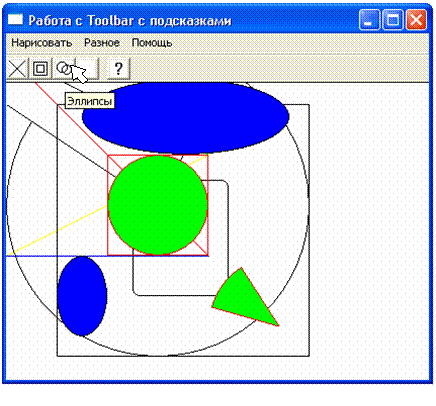This screenshot has height=406, width=436.
Task: Choose the ellipses tool with overlapping circles icon
Action: pos(64,69)
